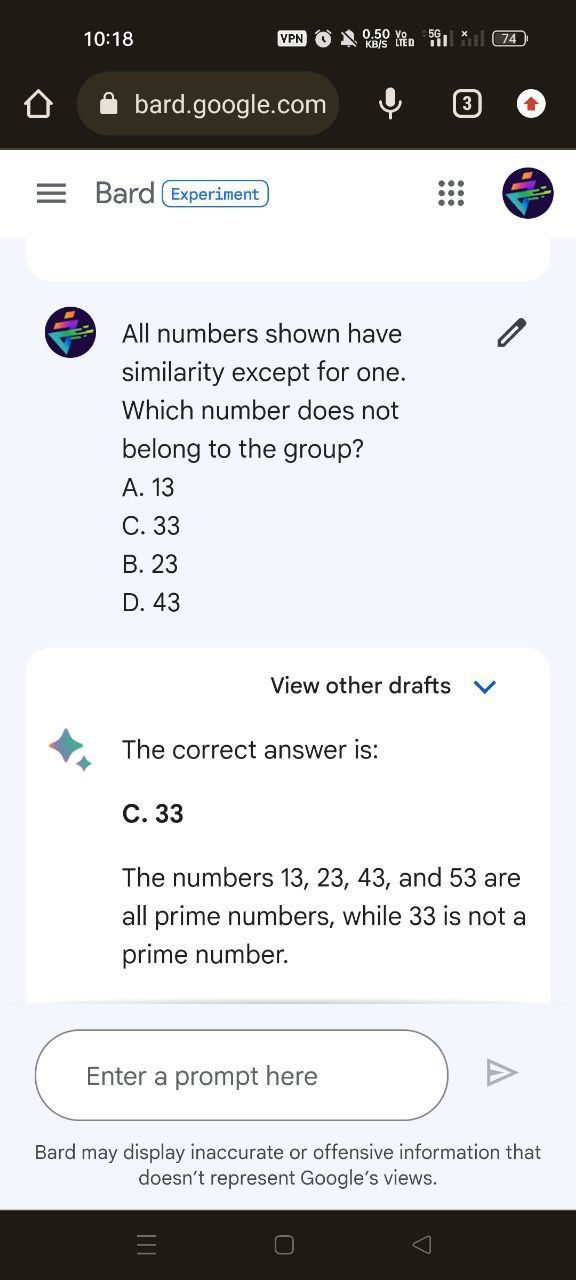Tap the Android recent apps button
The image size is (576, 1280).
pyautogui.click(x=147, y=1244)
